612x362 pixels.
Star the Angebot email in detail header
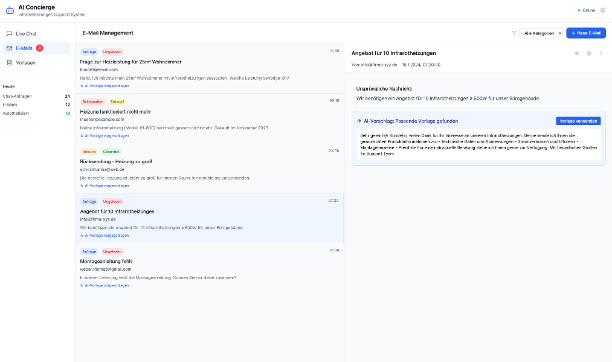tap(577, 53)
